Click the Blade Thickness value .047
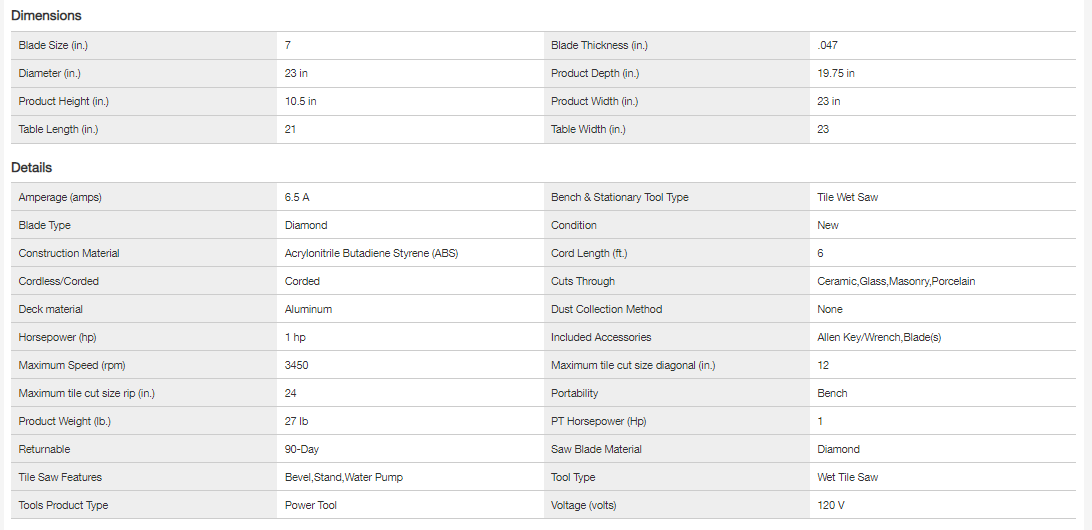The height and width of the screenshot is (530, 1092). [827, 45]
